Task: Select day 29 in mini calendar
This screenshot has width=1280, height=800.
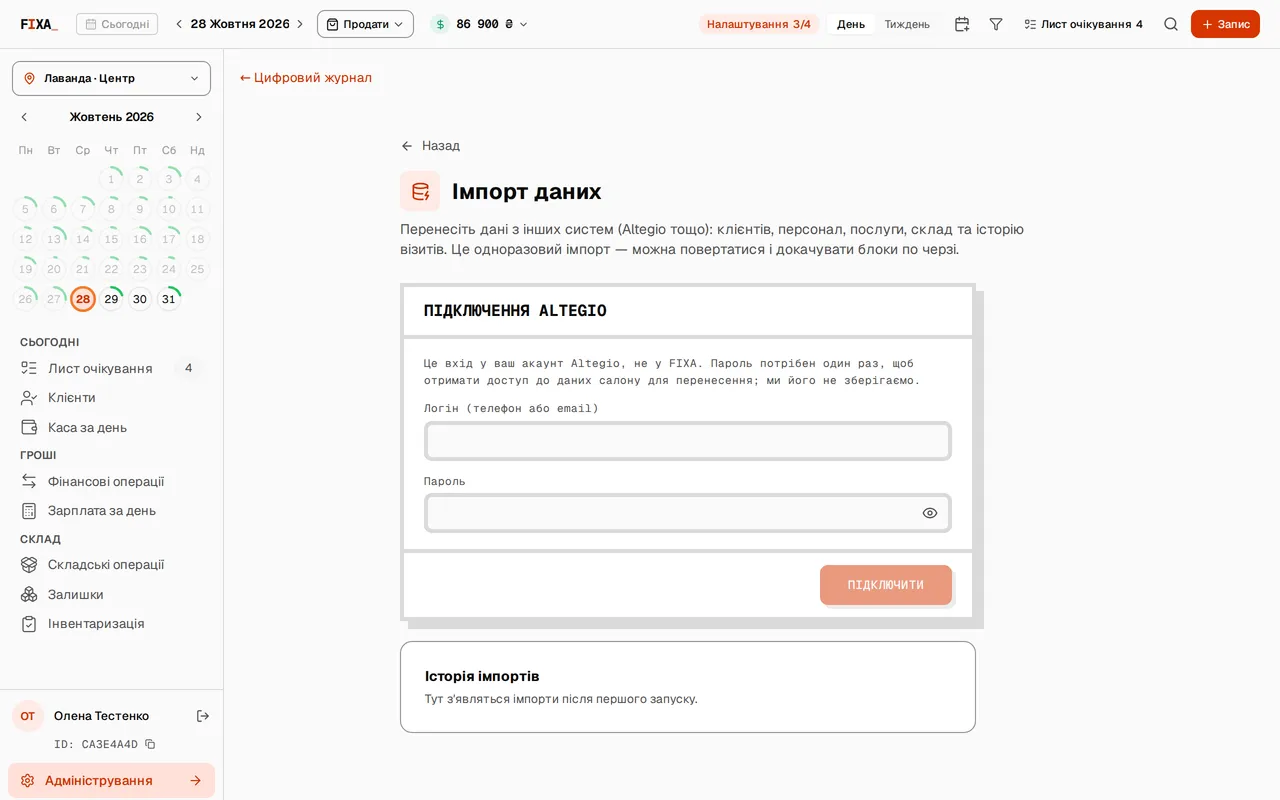Action: pyautogui.click(x=111, y=299)
